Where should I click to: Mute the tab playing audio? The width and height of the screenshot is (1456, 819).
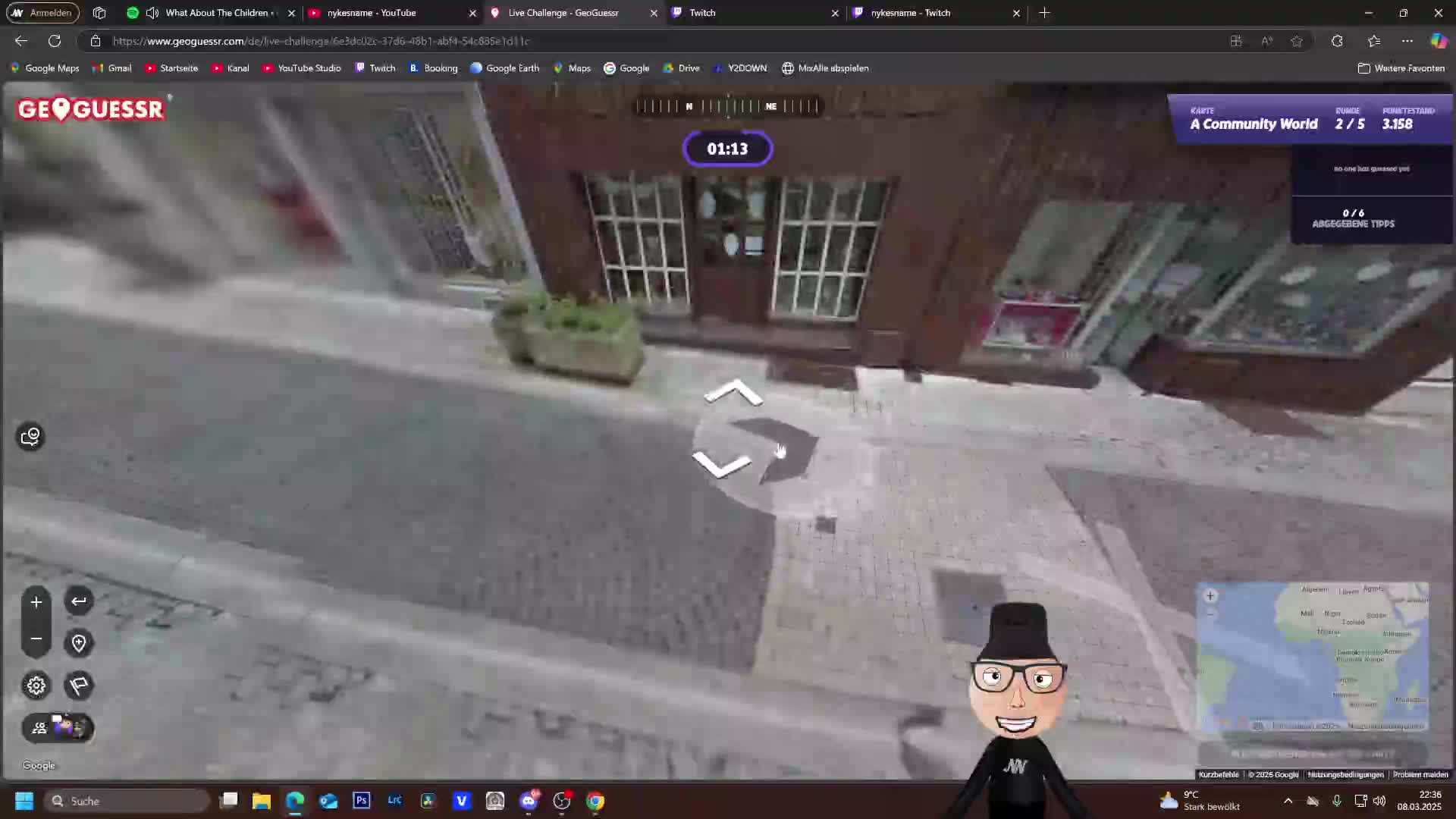click(152, 13)
